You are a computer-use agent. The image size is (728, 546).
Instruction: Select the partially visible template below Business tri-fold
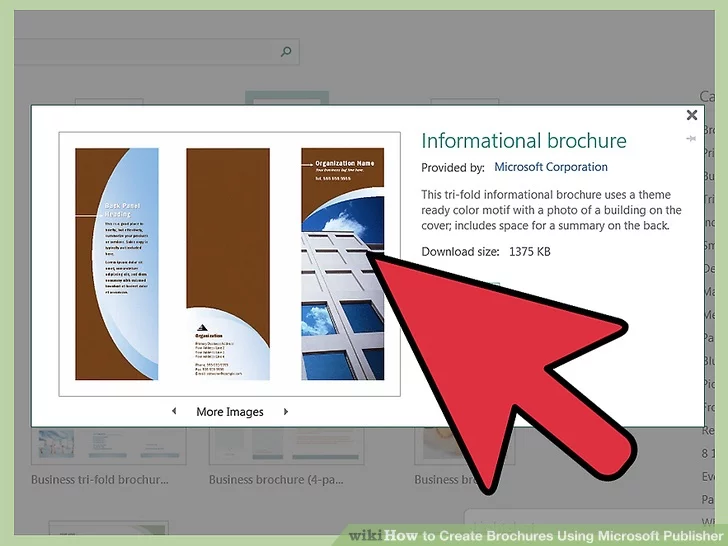click(95, 532)
